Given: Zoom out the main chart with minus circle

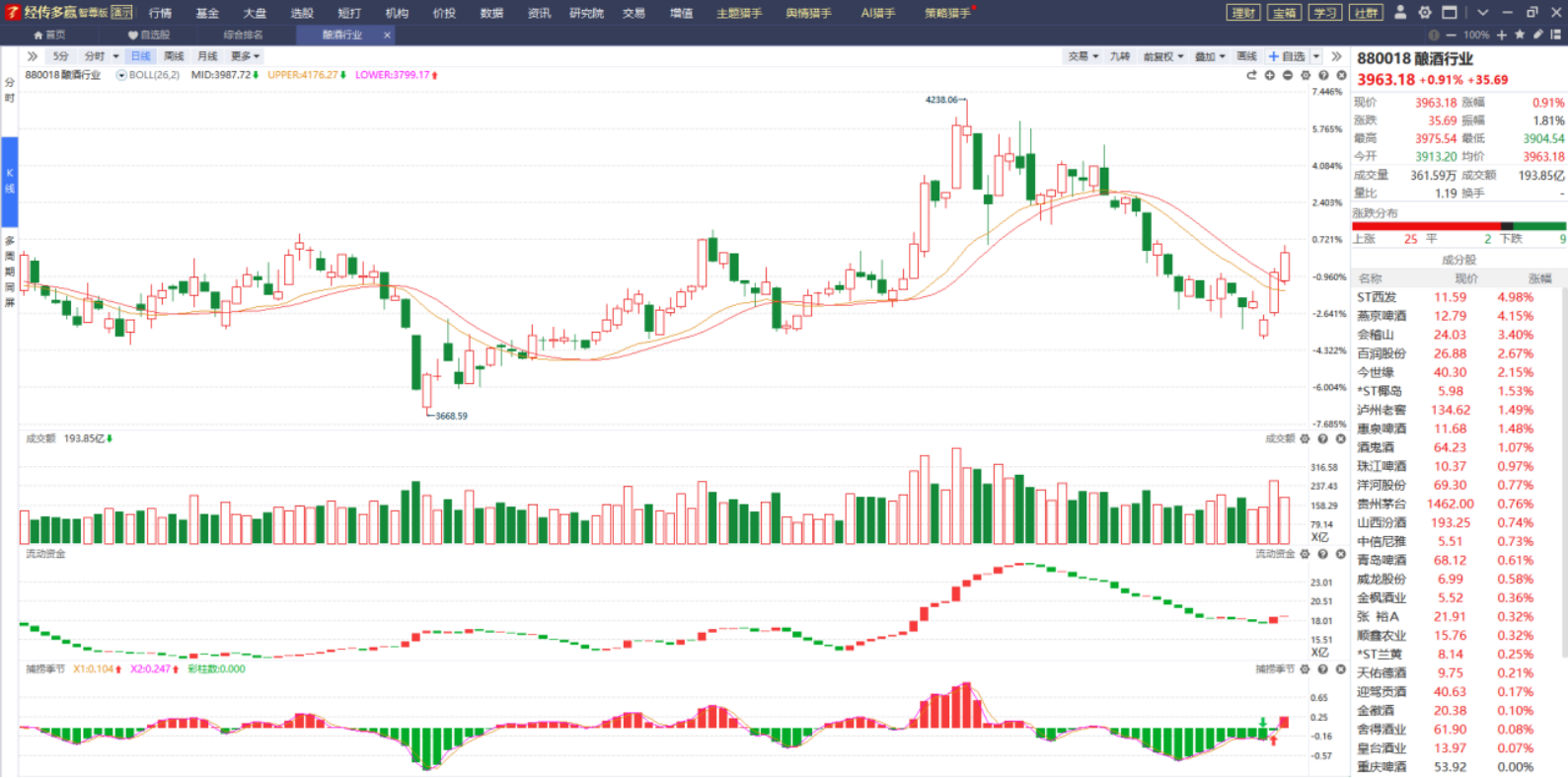Looking at the screenshot, I should point(1288,75).
